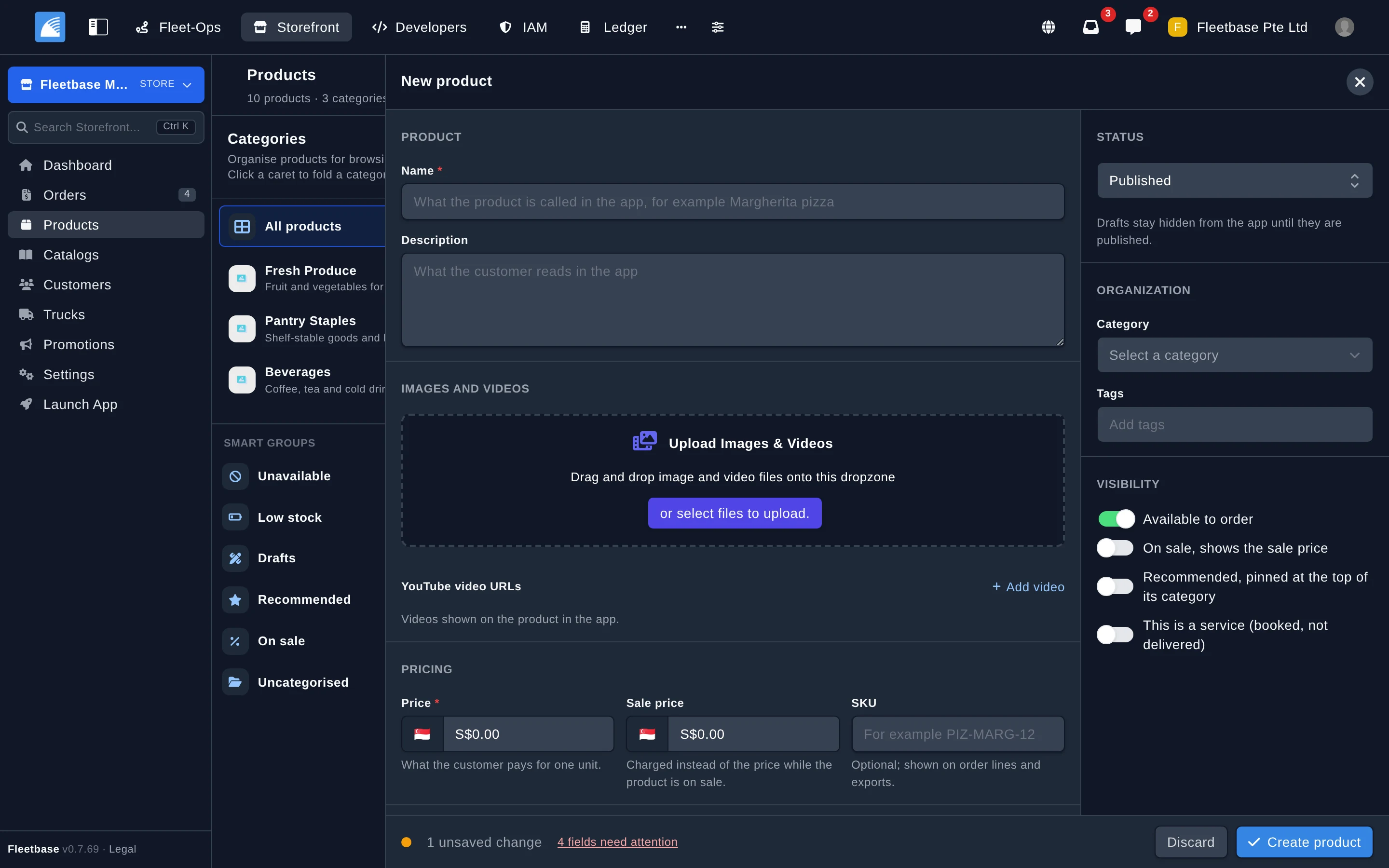1389x868 pixels.
Task: Click the Price amount field
Action: tap(528, 734)
